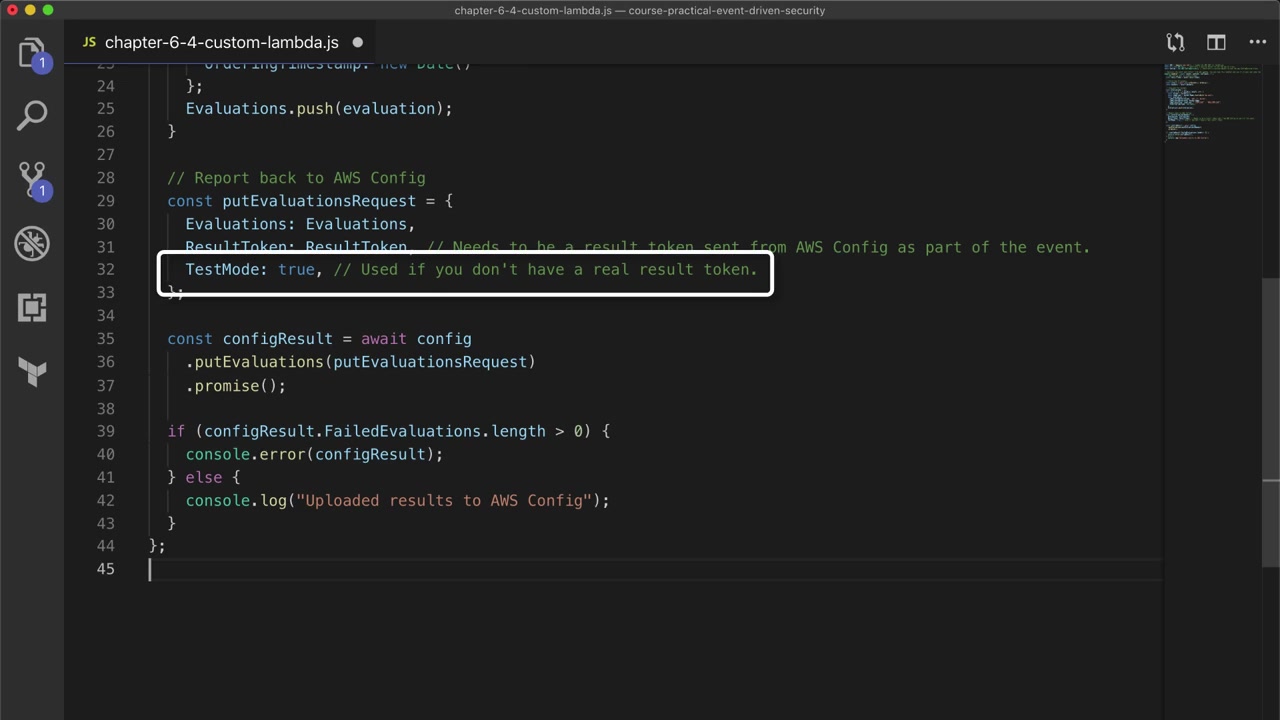The width and height of the screenshot is (1280, 720).
Task: Click console.error on line 40
Action: pos(245,454)
